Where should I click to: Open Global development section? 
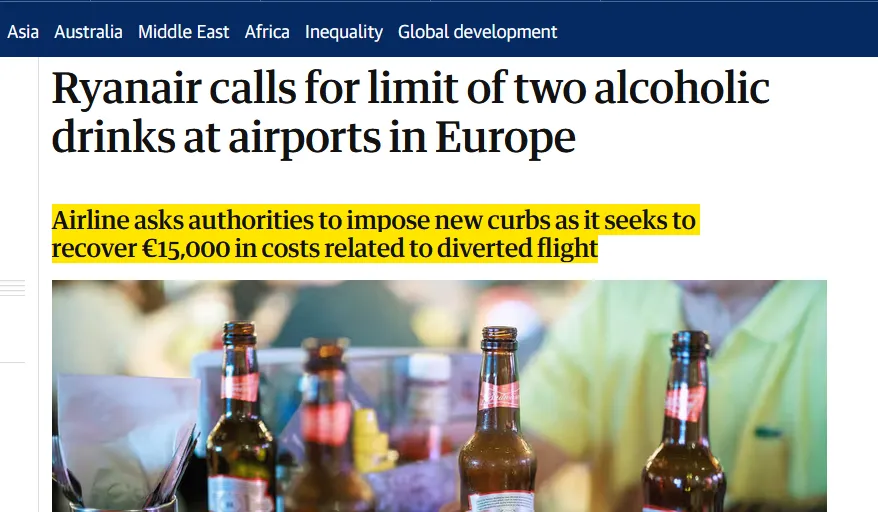pos(478,32)
